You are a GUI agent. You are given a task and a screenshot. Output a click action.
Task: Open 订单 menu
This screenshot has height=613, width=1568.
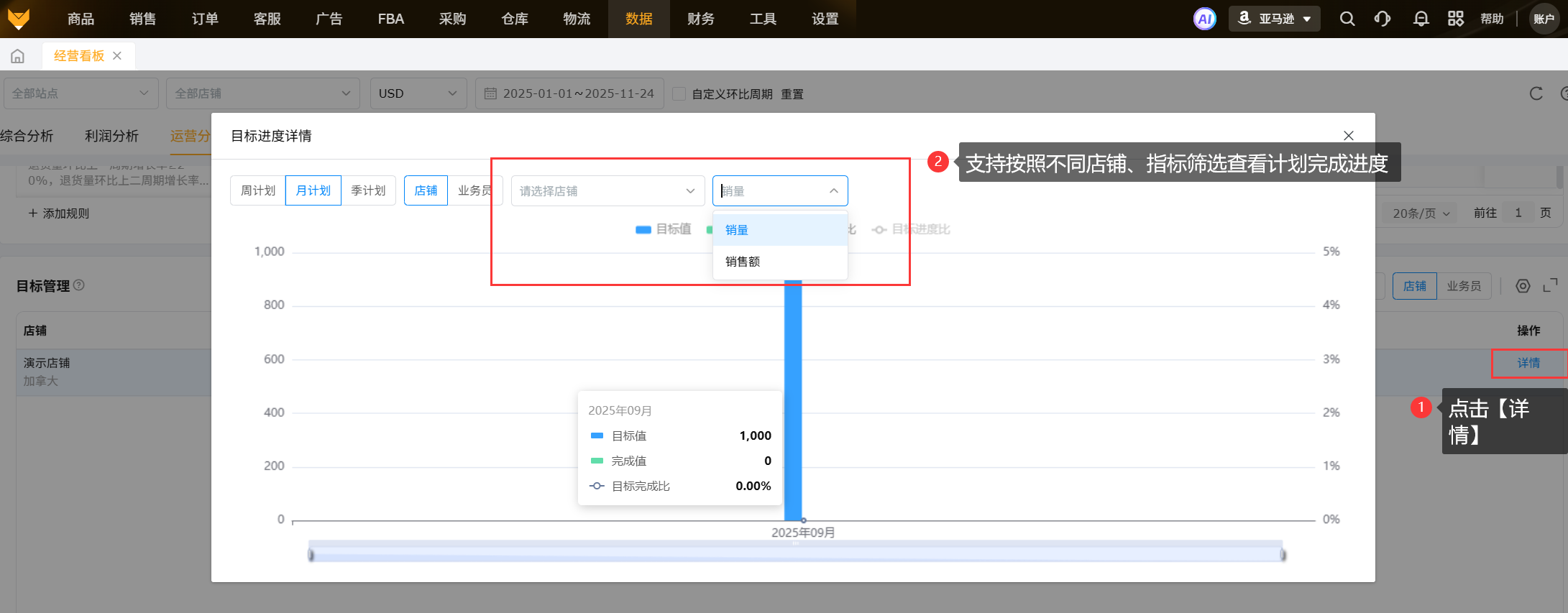[x=205, y=19]
